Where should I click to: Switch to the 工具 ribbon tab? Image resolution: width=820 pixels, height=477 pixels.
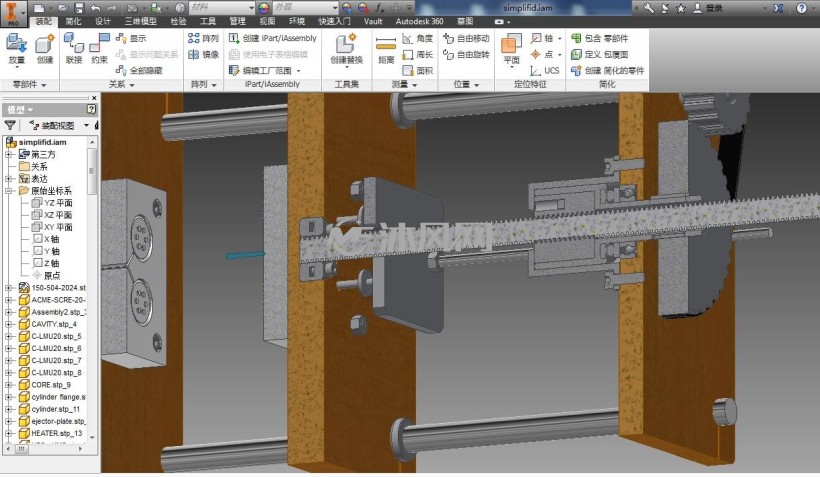click(208, 21)
